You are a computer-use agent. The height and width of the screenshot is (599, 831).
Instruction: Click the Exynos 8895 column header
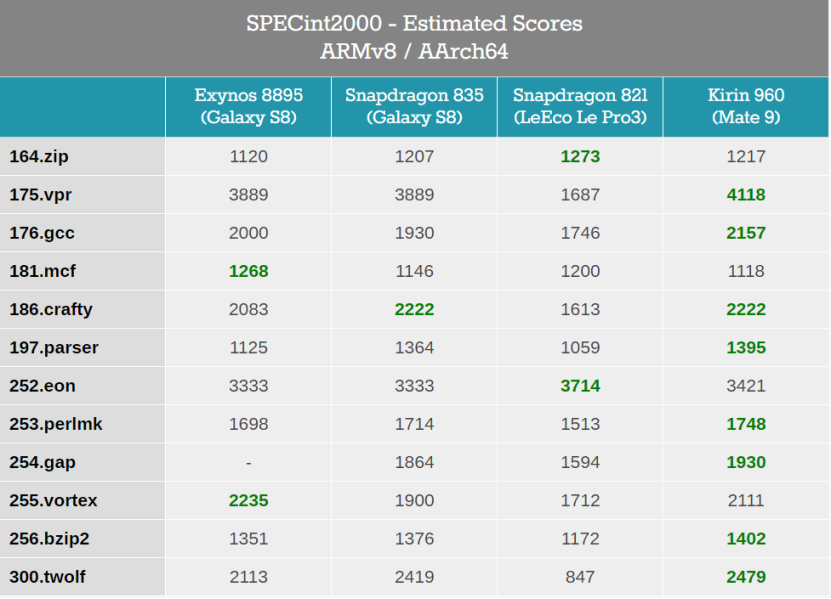pos(248,106)
